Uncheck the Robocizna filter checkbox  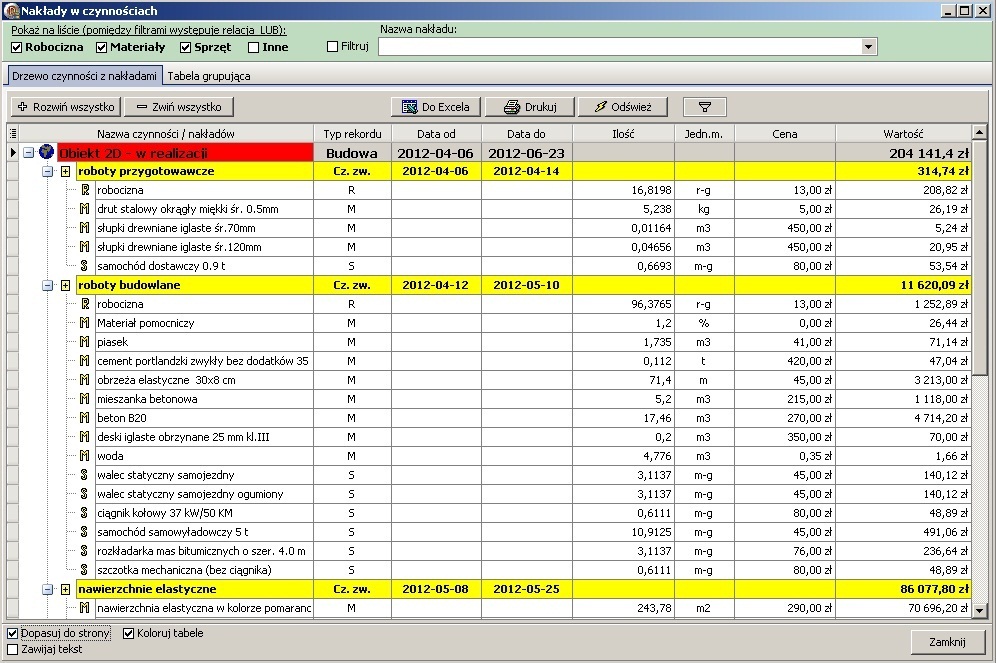(x=17, y=48)
